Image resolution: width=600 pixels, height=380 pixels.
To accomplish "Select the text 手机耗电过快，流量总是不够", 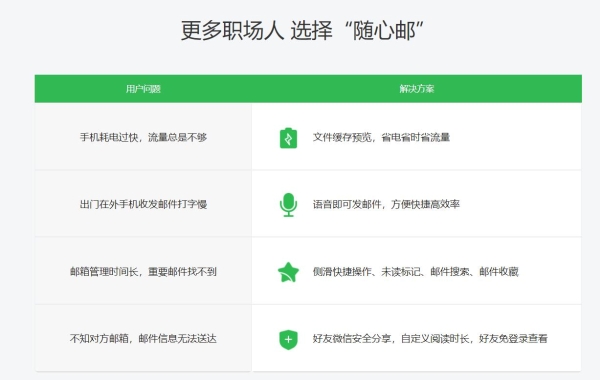I will tap(143, 137).
